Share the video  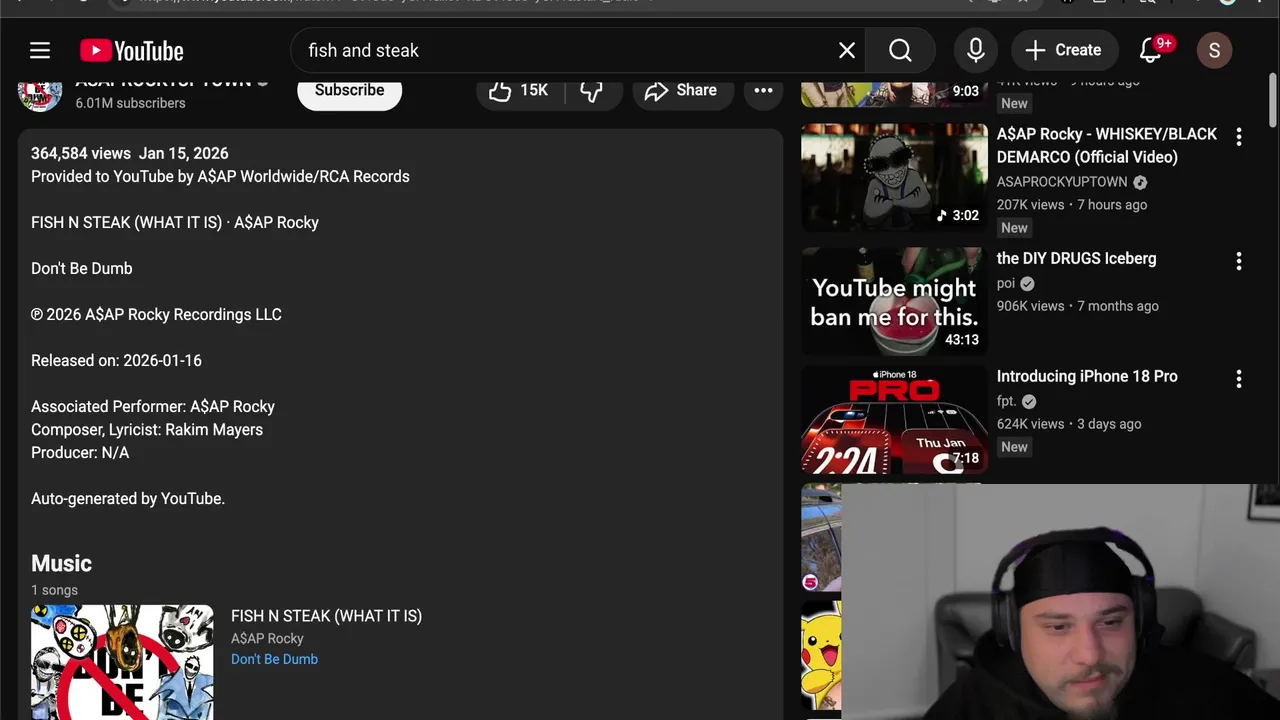coord(681,91)
